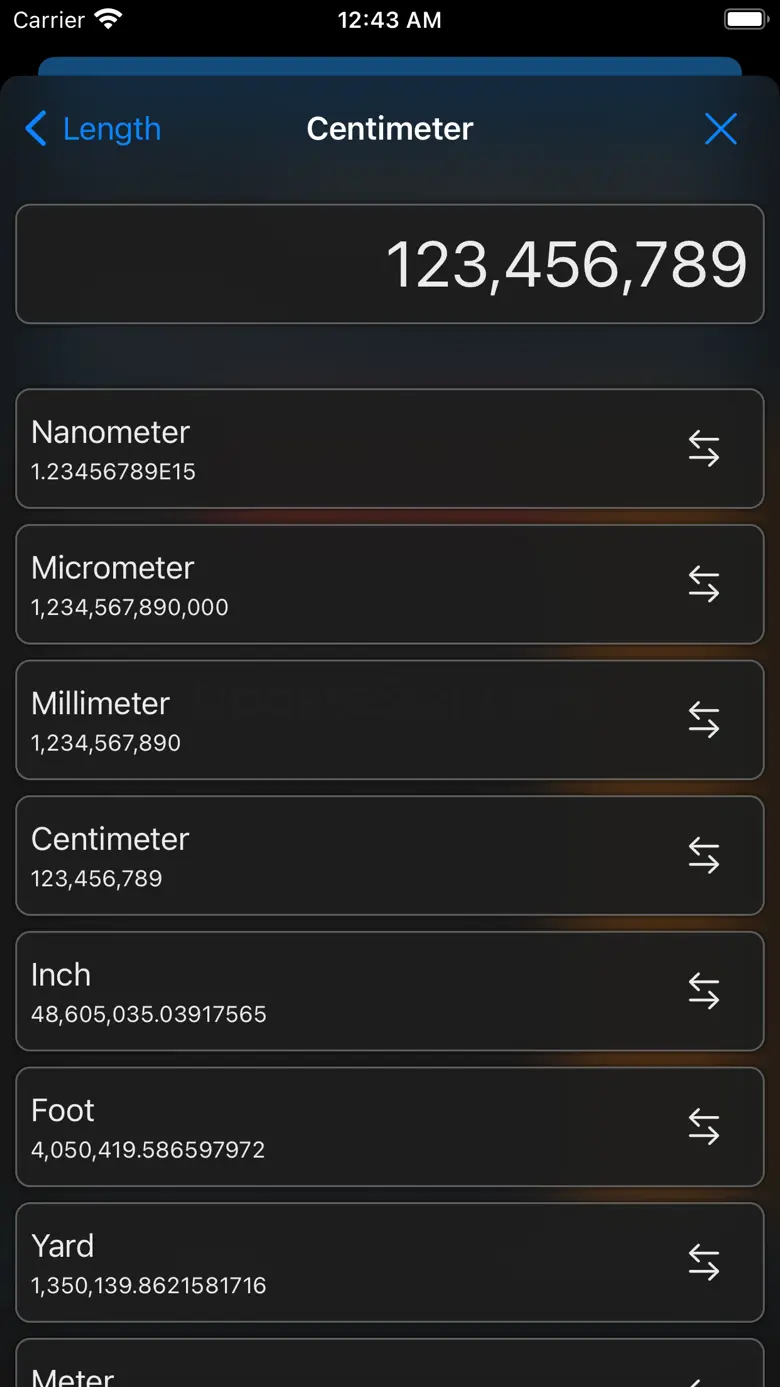Tap the swap arrows icon for Centimeter
780x1387 pixels.
704,855
